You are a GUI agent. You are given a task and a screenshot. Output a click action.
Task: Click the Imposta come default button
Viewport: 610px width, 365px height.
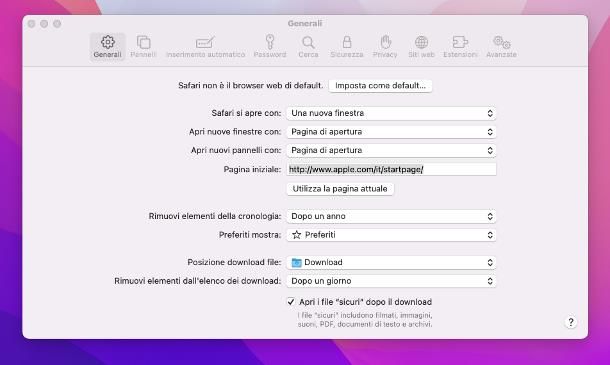pyautogui.click(x=380, y=86)
